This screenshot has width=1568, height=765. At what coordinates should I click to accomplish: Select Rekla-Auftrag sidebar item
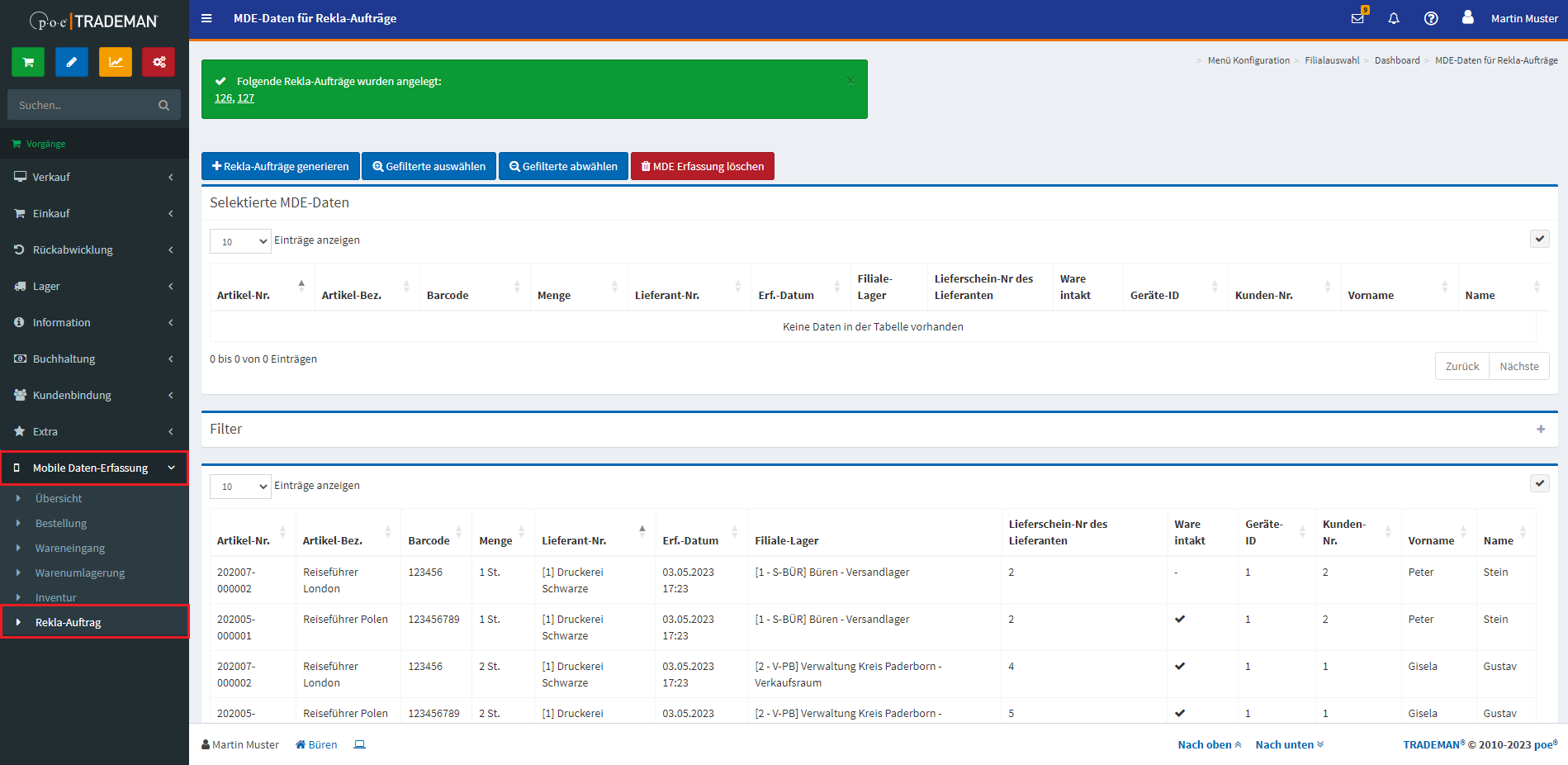point(68,622)
